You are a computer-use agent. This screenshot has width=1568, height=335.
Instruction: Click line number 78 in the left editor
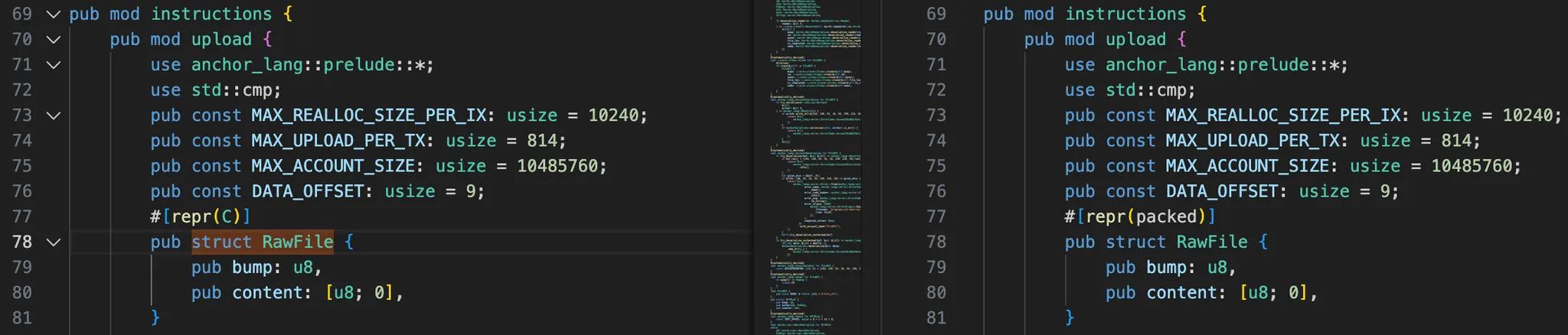pos(22,242)
